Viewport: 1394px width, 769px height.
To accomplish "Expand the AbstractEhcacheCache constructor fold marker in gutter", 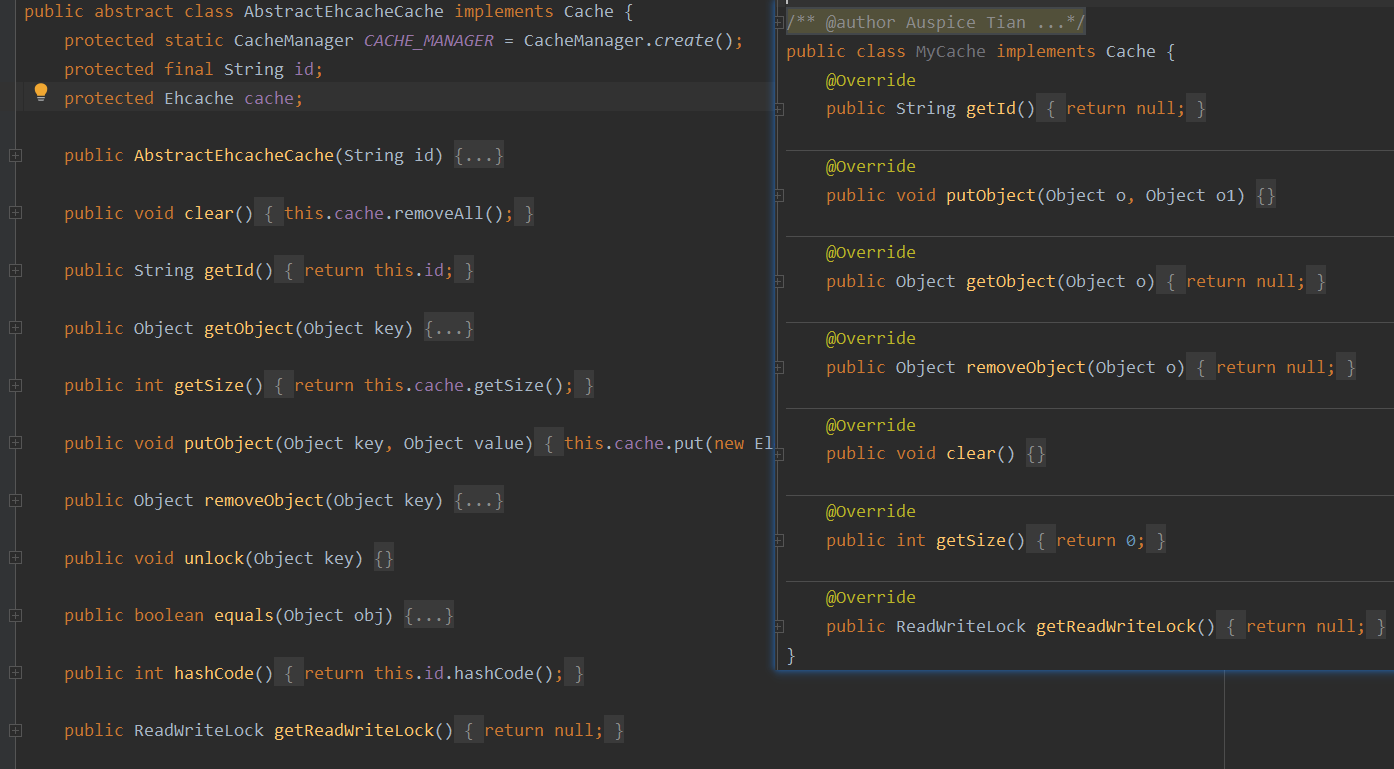I will (15, 155).
